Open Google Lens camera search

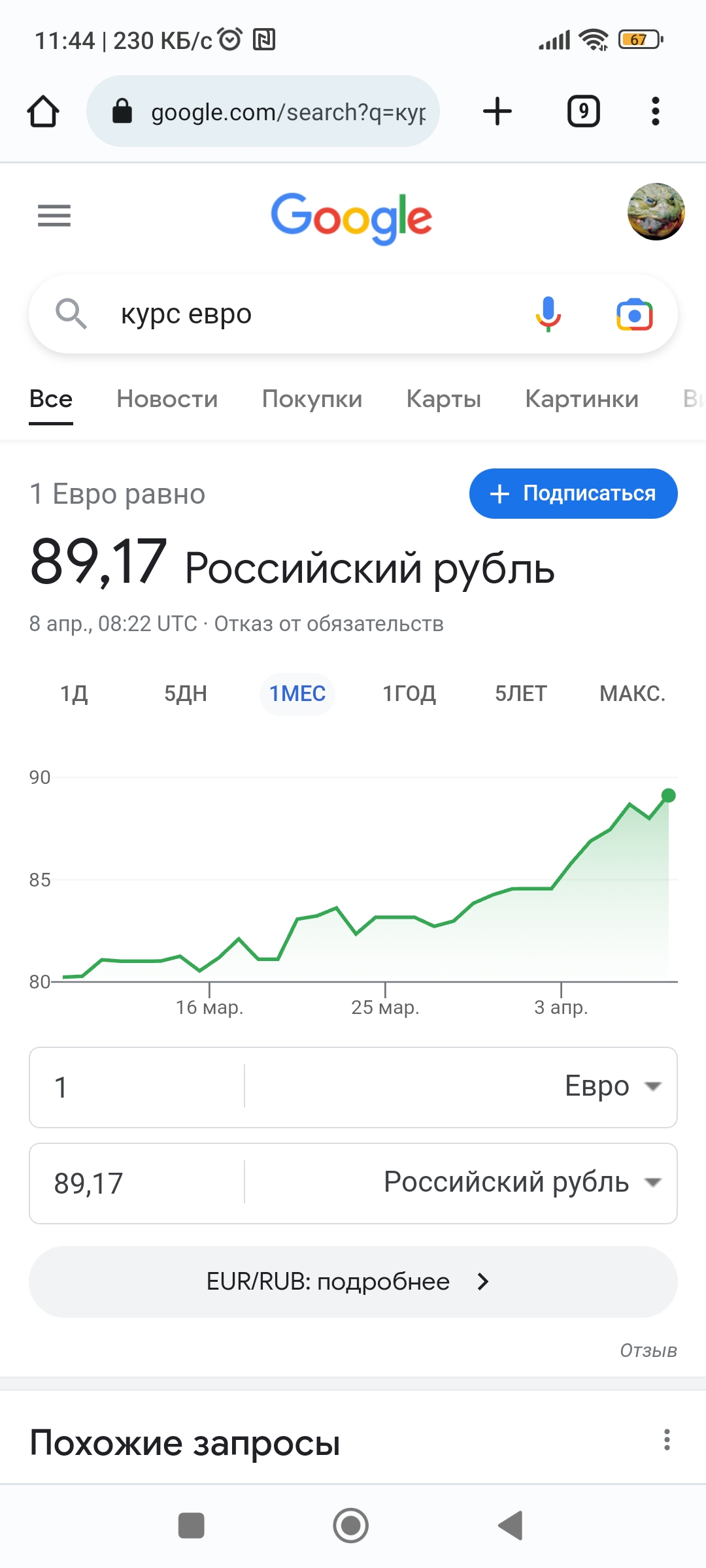634,315
